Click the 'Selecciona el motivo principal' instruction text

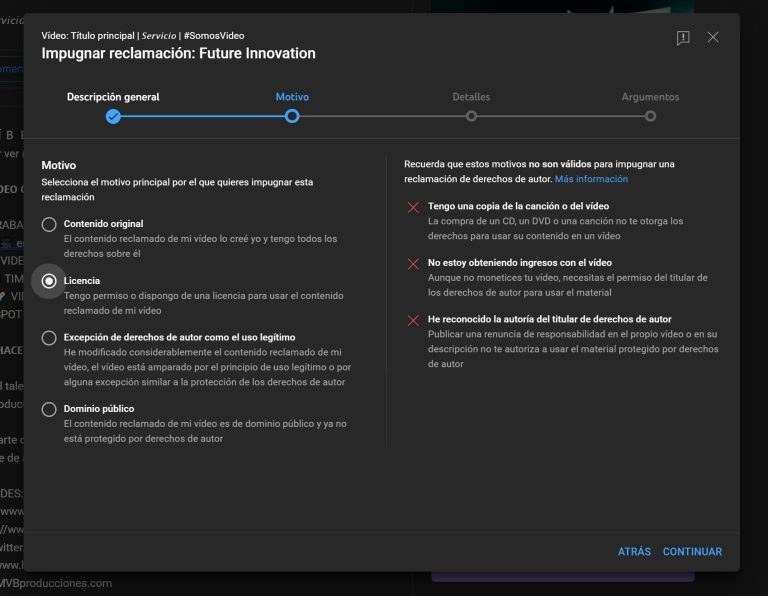[177, 190]
